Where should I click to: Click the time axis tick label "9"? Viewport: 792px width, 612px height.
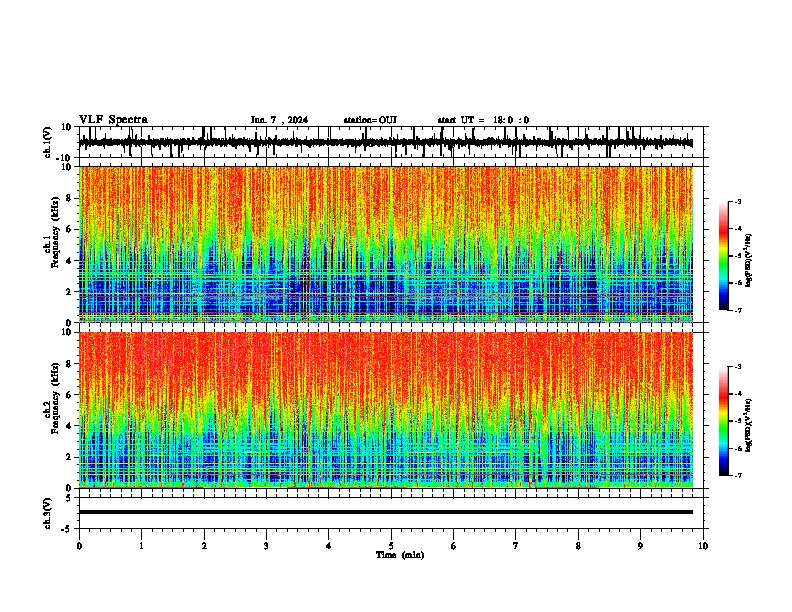click(x=640, y=546)
